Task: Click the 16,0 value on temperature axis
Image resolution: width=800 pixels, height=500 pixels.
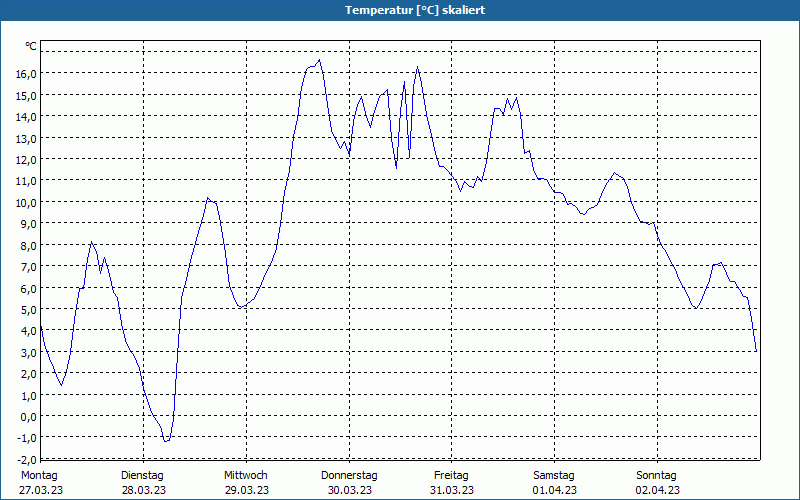Action: (26, 73)
